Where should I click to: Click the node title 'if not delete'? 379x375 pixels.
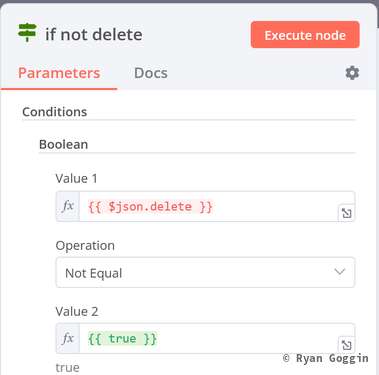tap(94, 34)
